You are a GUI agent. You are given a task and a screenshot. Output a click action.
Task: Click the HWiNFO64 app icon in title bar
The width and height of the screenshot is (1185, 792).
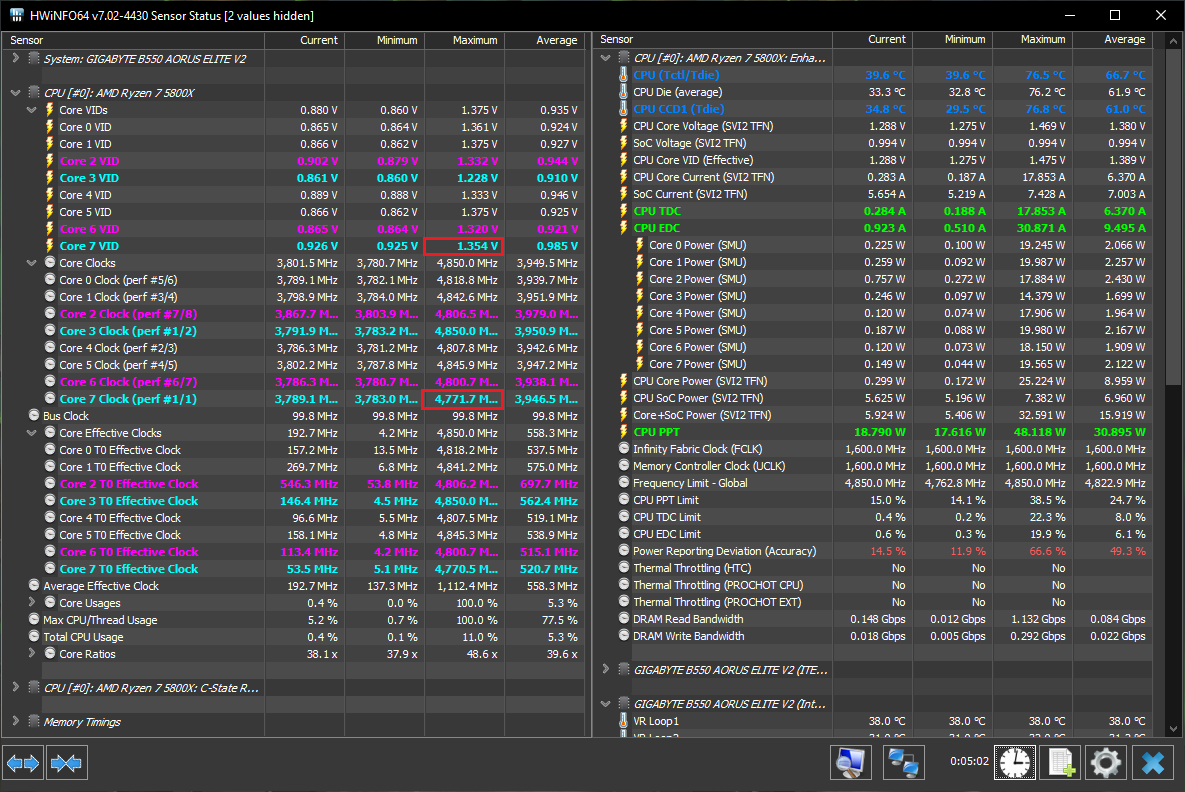[x=17, y=15]
